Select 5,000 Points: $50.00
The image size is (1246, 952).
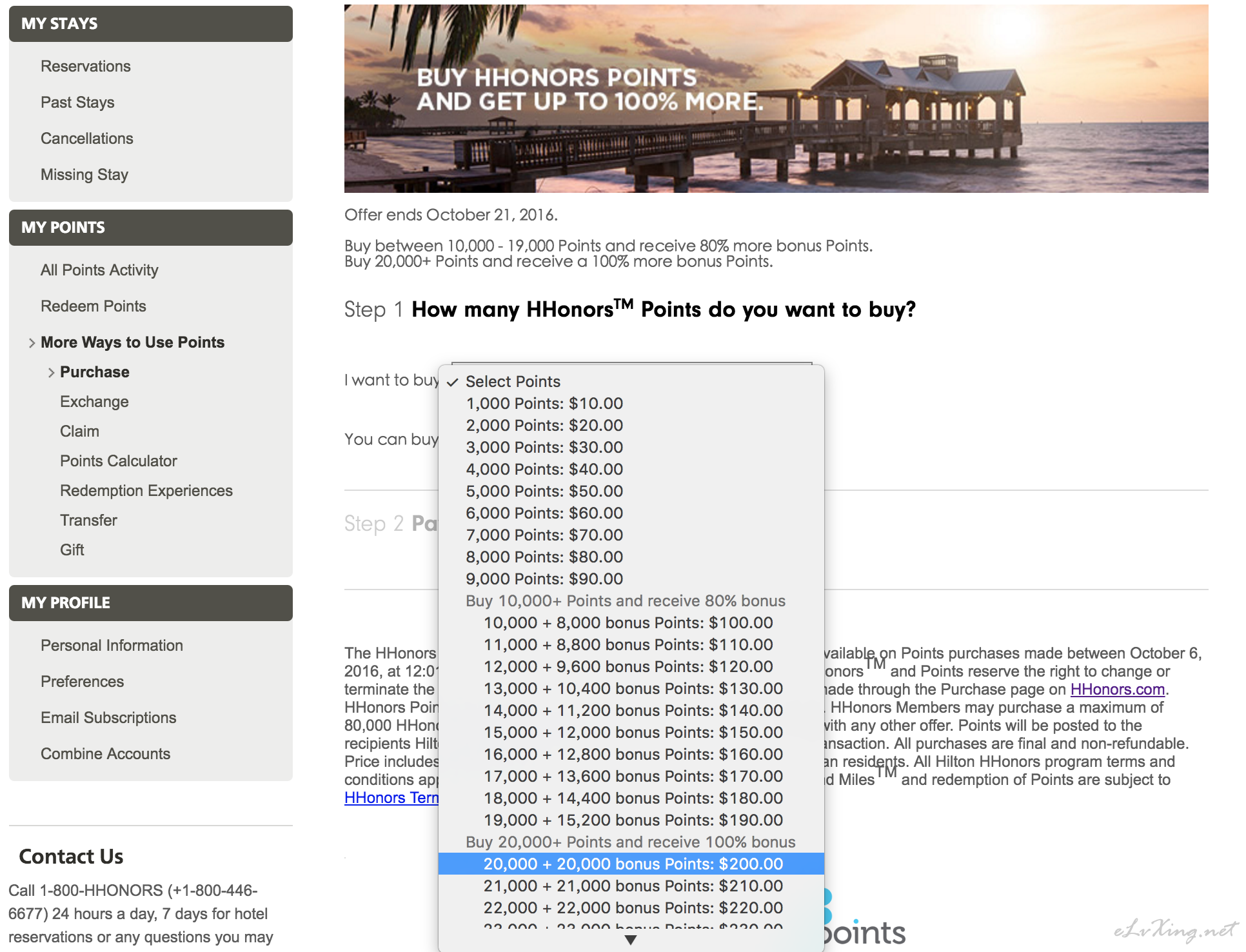pyautogui.click(x=631, y=491)
